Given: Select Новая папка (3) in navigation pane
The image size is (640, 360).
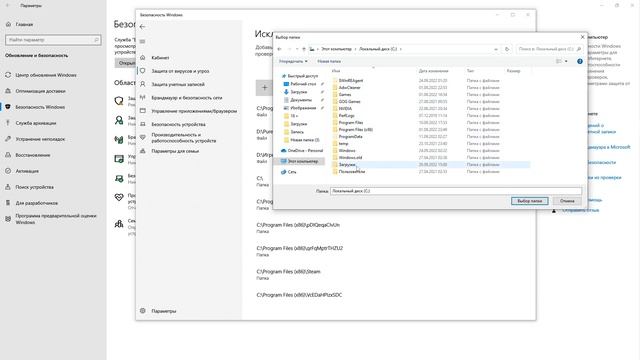Looking at the screenshot, I should click(304, 140).
